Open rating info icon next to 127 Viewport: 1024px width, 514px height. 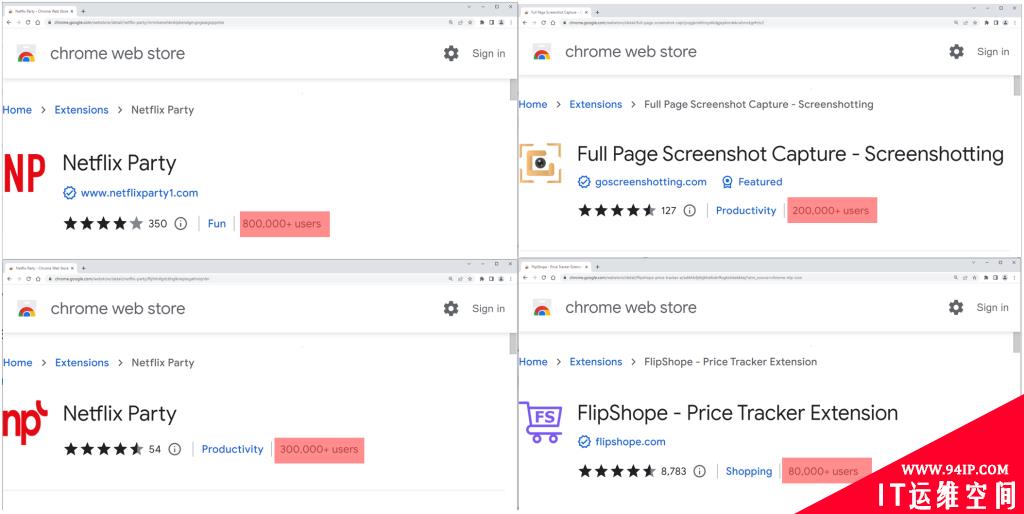click(690, 210)
